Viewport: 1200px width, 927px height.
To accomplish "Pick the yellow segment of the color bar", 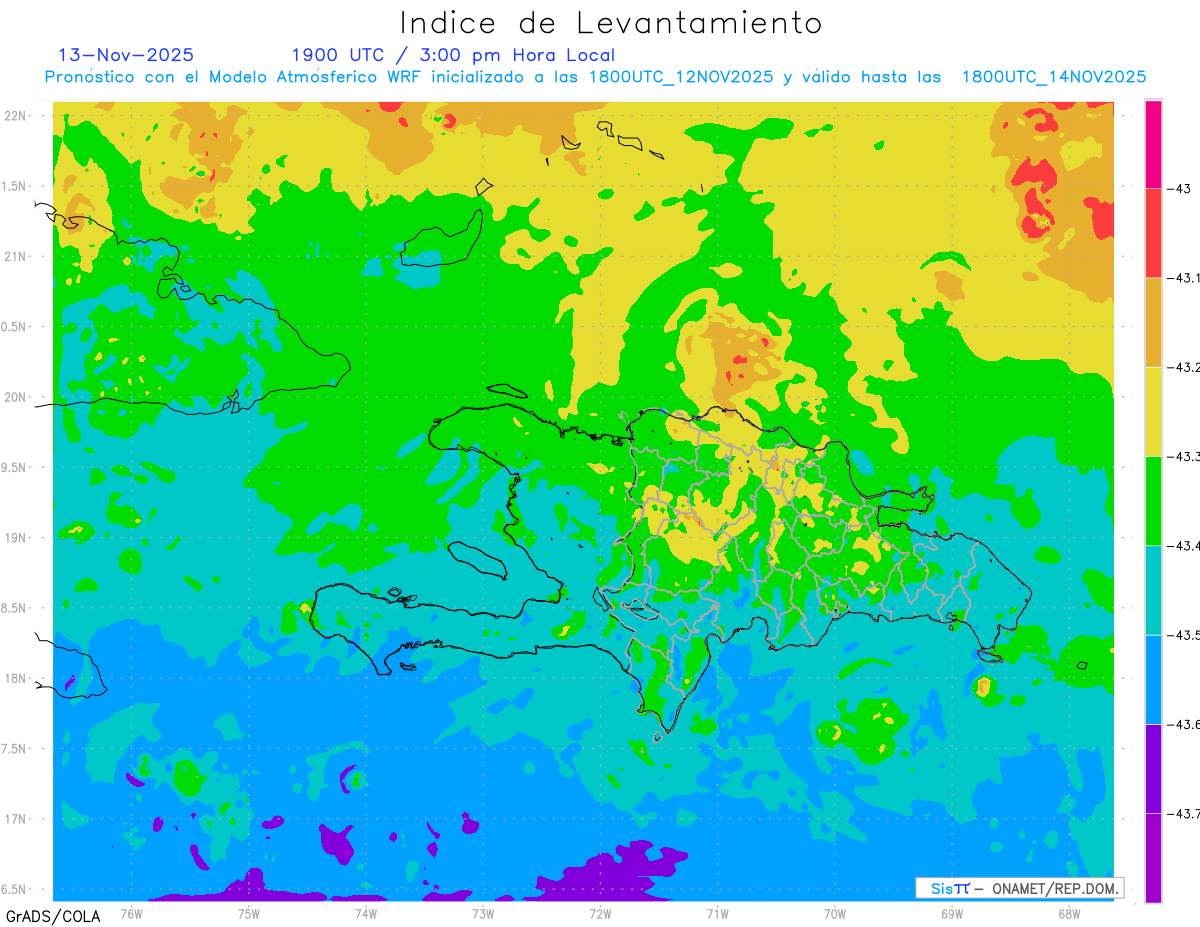I will pyautogui.click(x=1154, y=411).
